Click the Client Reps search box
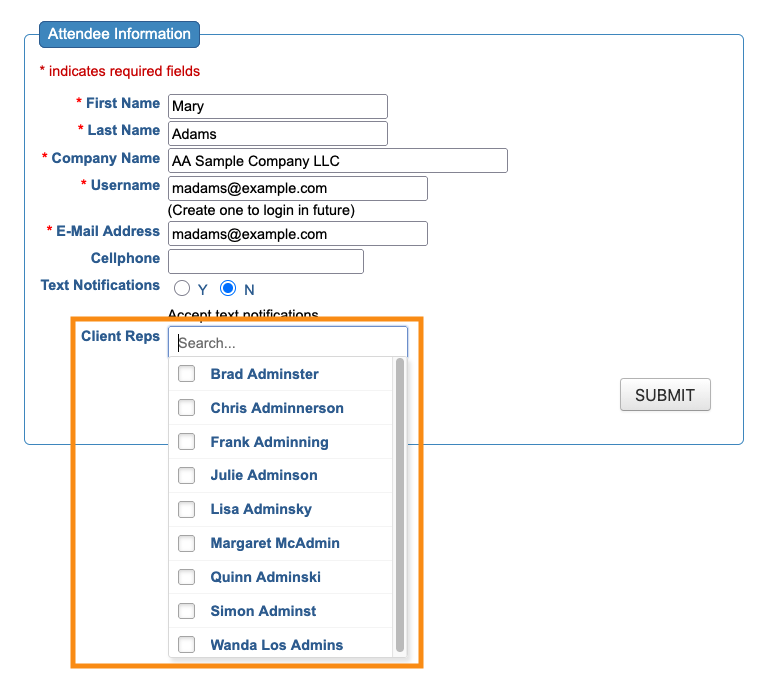This screenshot has height=683, width=770. (288, 343)
